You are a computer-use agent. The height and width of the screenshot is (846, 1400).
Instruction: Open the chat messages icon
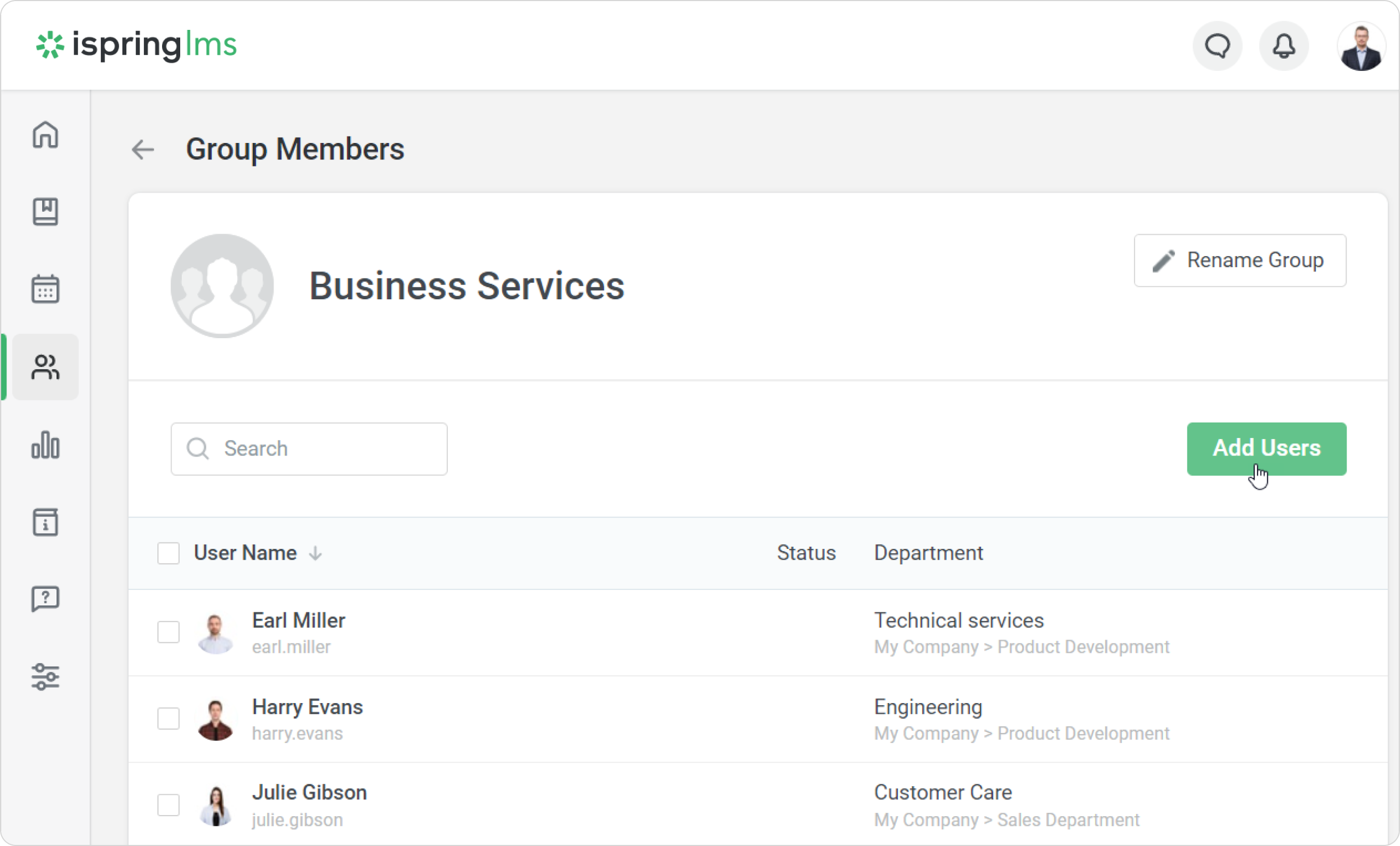[1217, 46]
